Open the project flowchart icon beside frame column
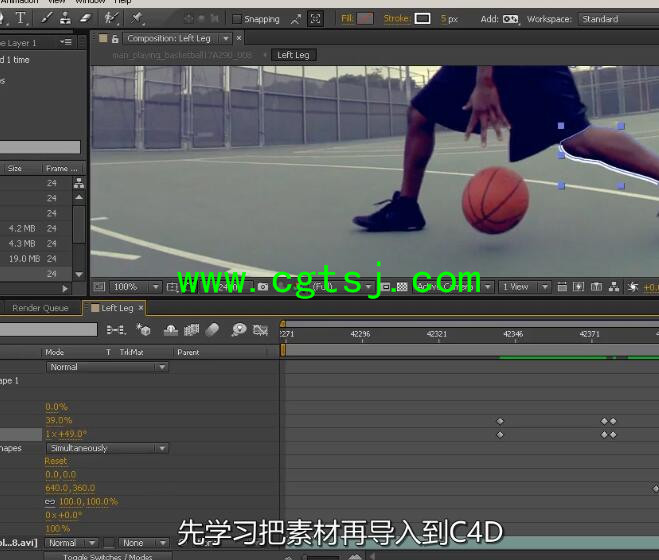Viewport: 659px width, 560px height. coord(79,183)
